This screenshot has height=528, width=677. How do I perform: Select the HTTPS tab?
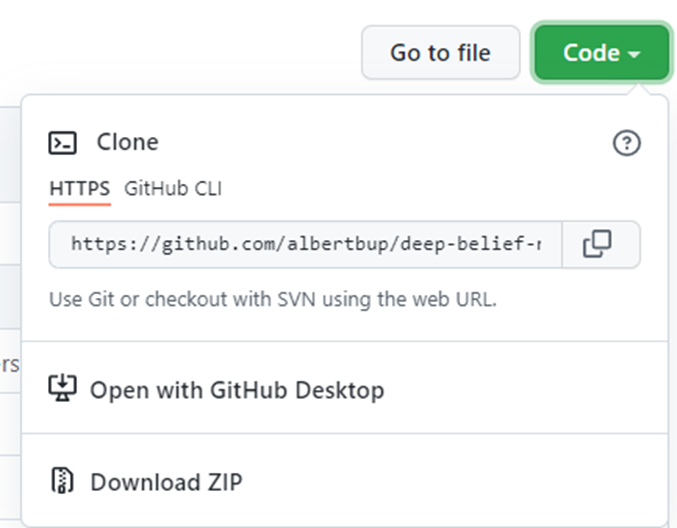[x=80, y=188]
